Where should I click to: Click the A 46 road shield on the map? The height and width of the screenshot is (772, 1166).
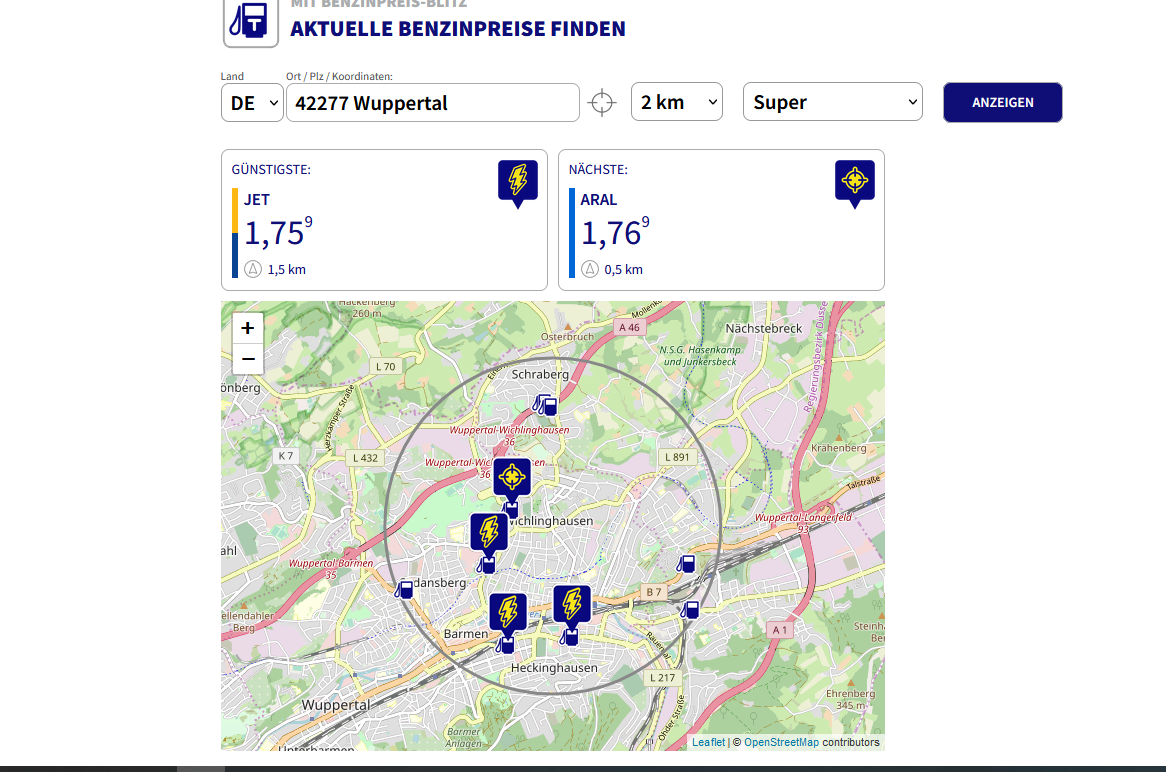629,327
